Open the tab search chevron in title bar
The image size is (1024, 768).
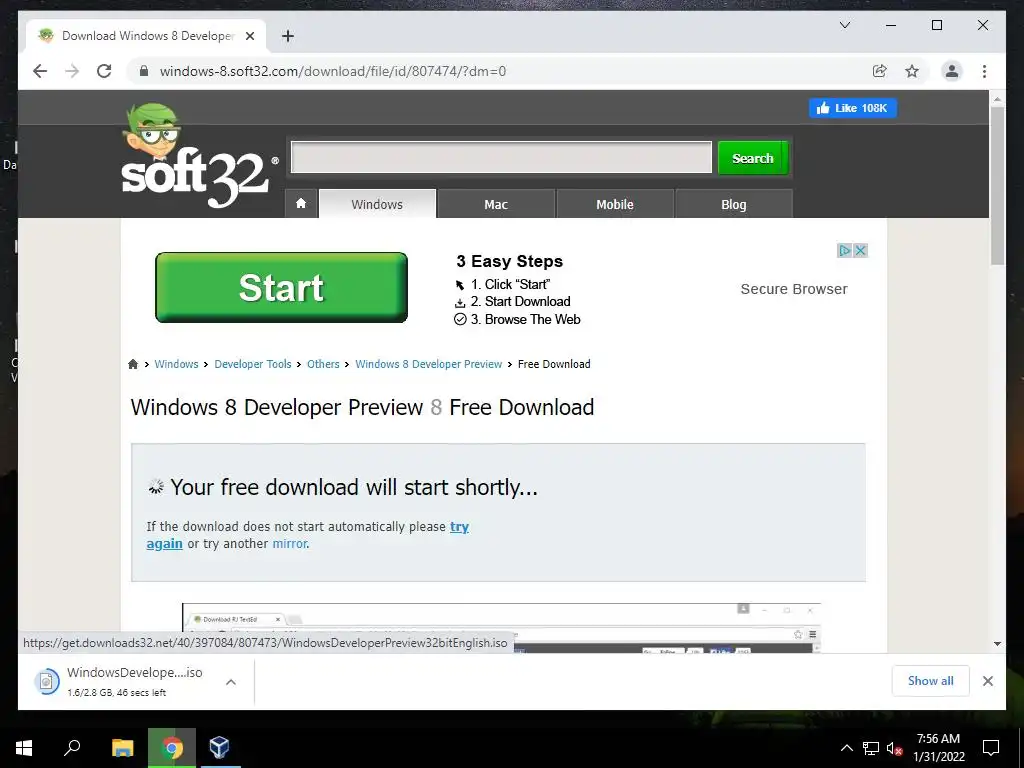pyautogui.click(x=844, y=25)
